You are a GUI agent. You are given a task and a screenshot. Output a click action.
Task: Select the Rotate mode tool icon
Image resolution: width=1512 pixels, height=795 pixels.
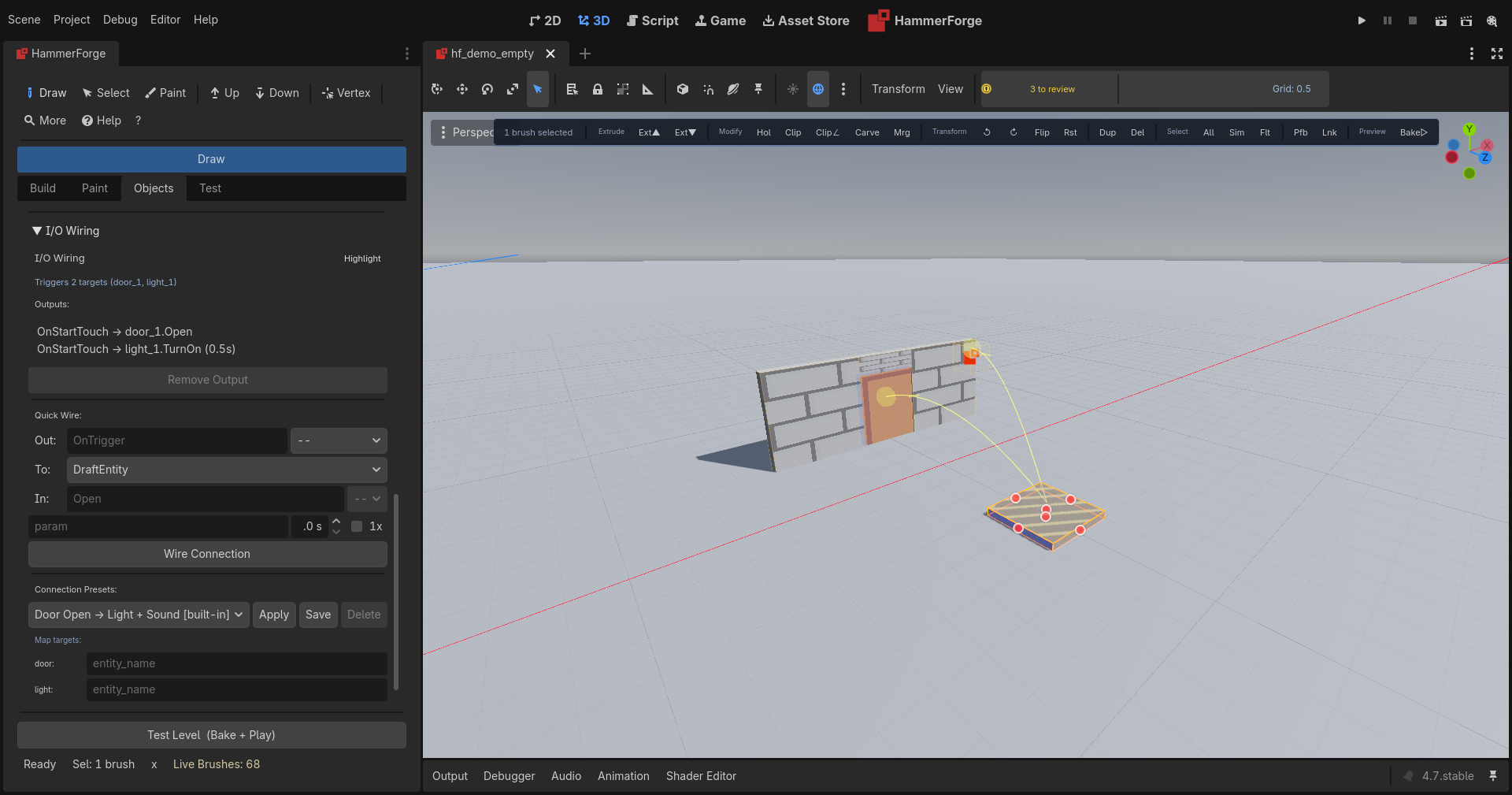tap(487, 89)
